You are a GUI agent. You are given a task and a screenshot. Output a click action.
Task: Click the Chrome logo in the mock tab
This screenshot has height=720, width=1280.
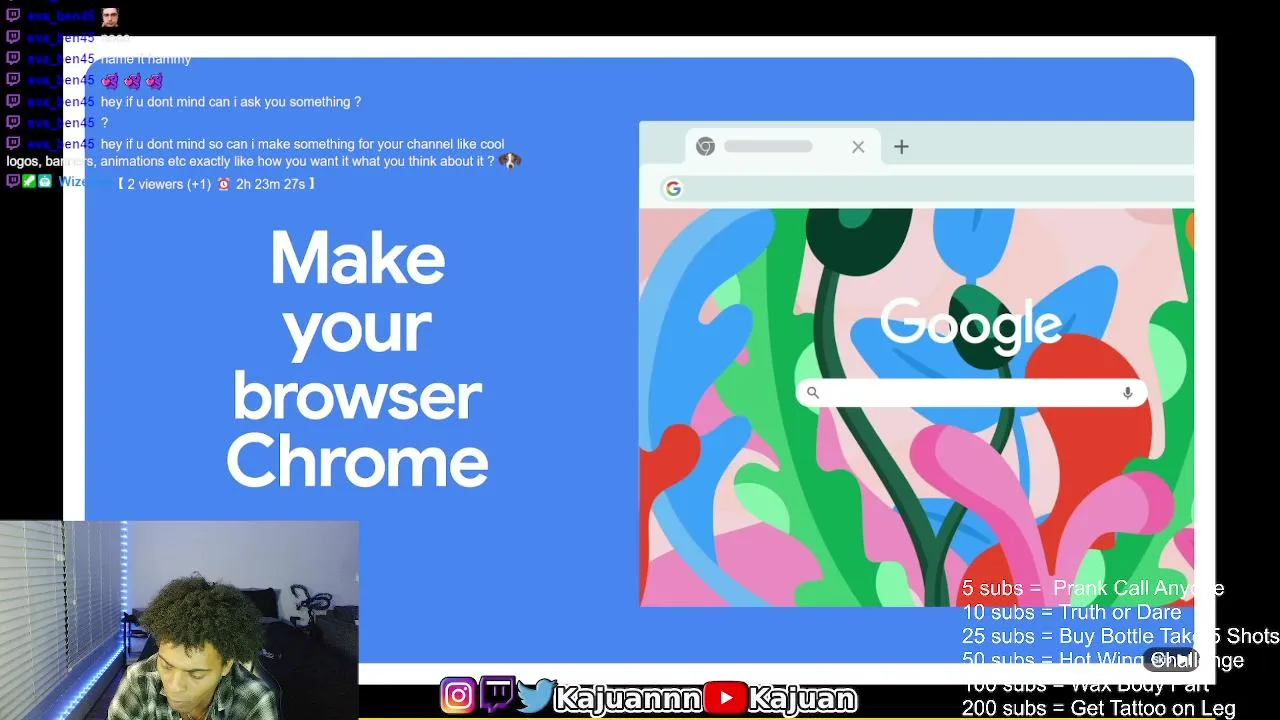pyautogui.click(x=705, y=147)
